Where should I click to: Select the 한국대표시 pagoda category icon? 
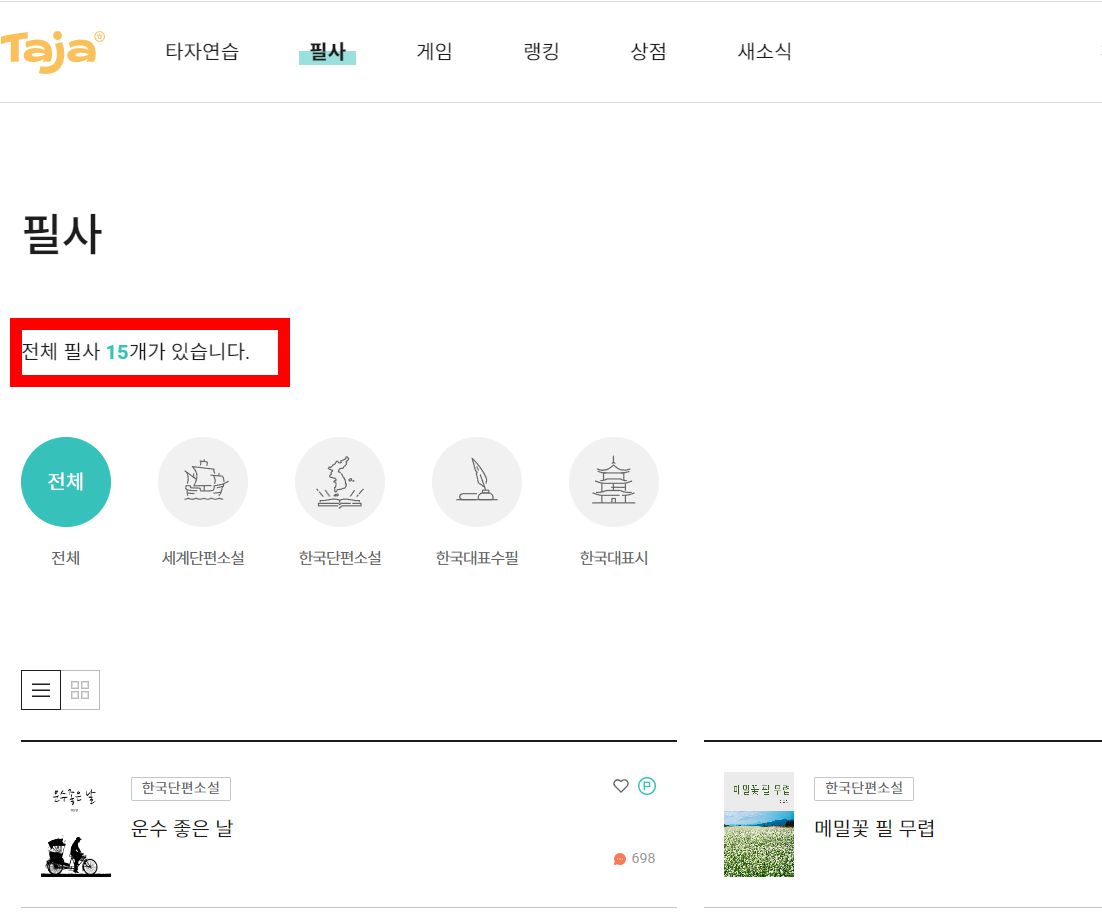click(x=614, y=481)
